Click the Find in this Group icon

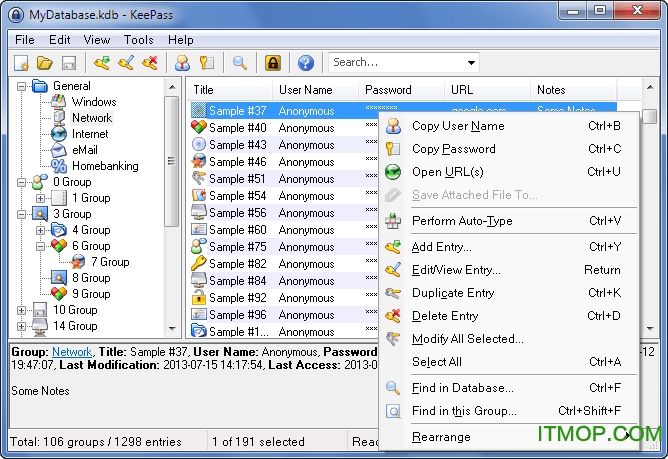click(393, 411)
